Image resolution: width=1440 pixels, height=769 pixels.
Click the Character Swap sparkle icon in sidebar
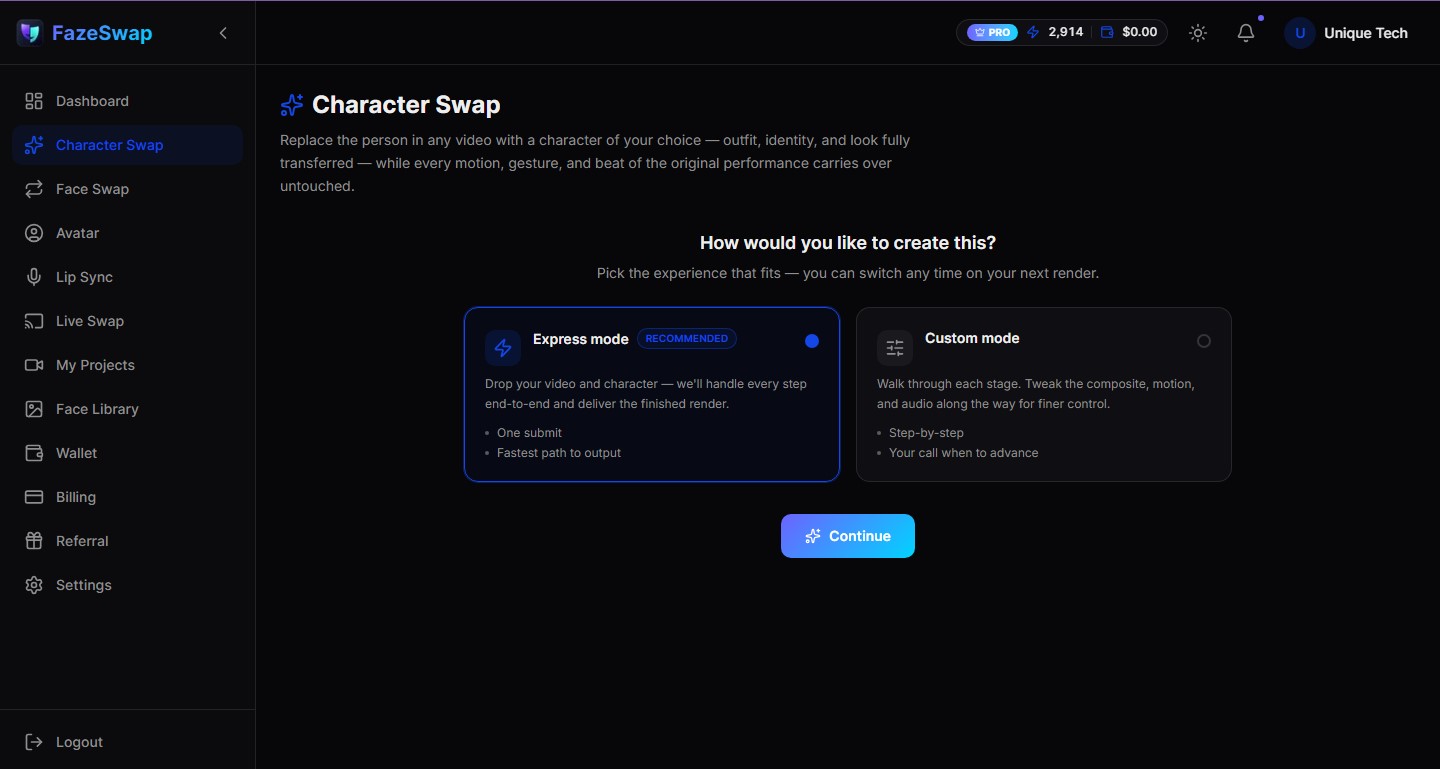click(34, 145)
